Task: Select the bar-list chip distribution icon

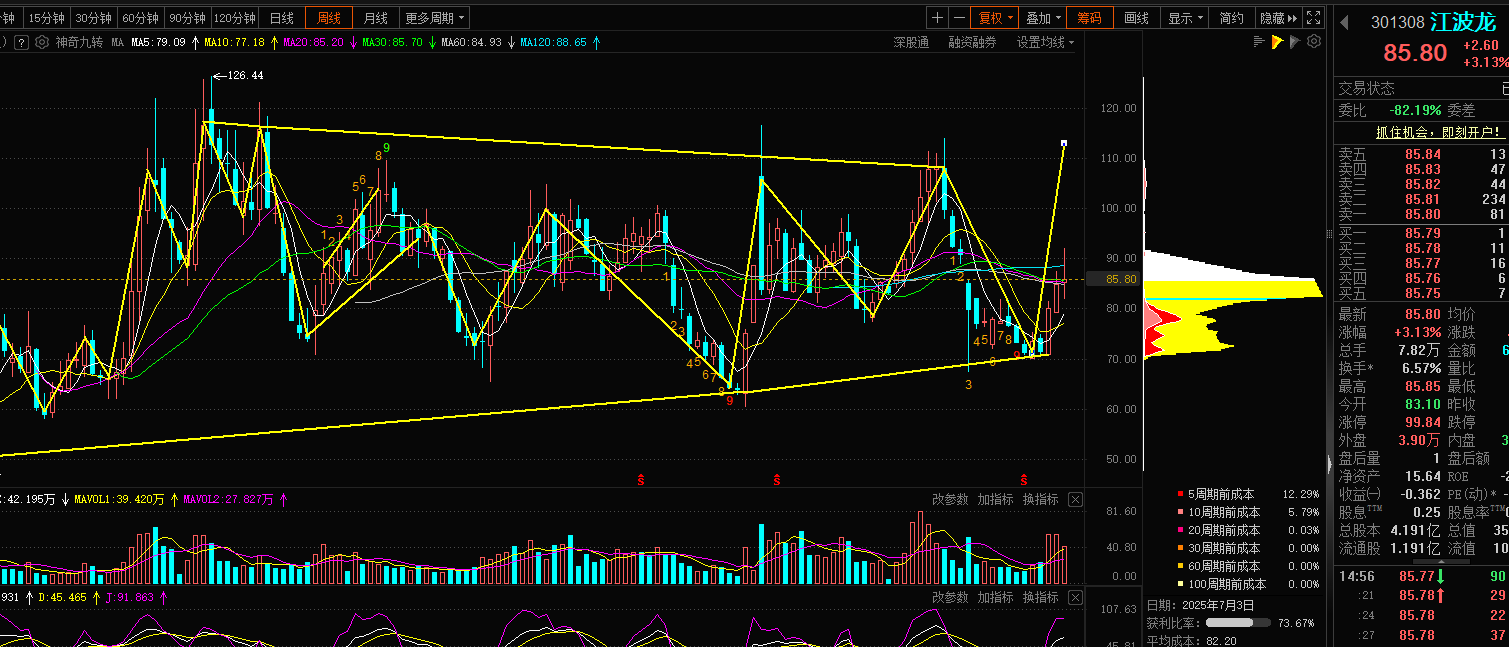Action: point(1259,42)
